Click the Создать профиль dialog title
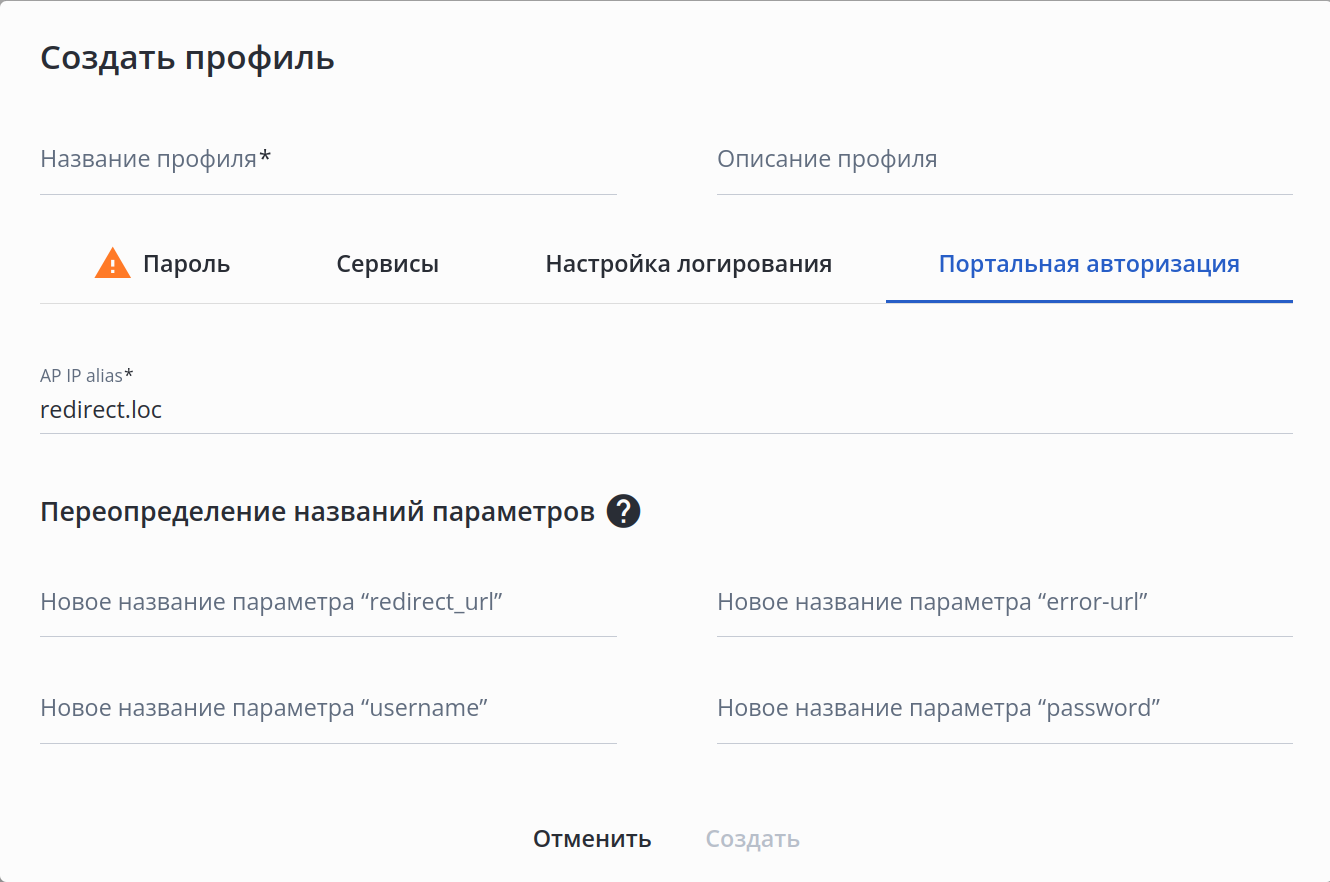1330x882 pixels. tap(187, 58)
